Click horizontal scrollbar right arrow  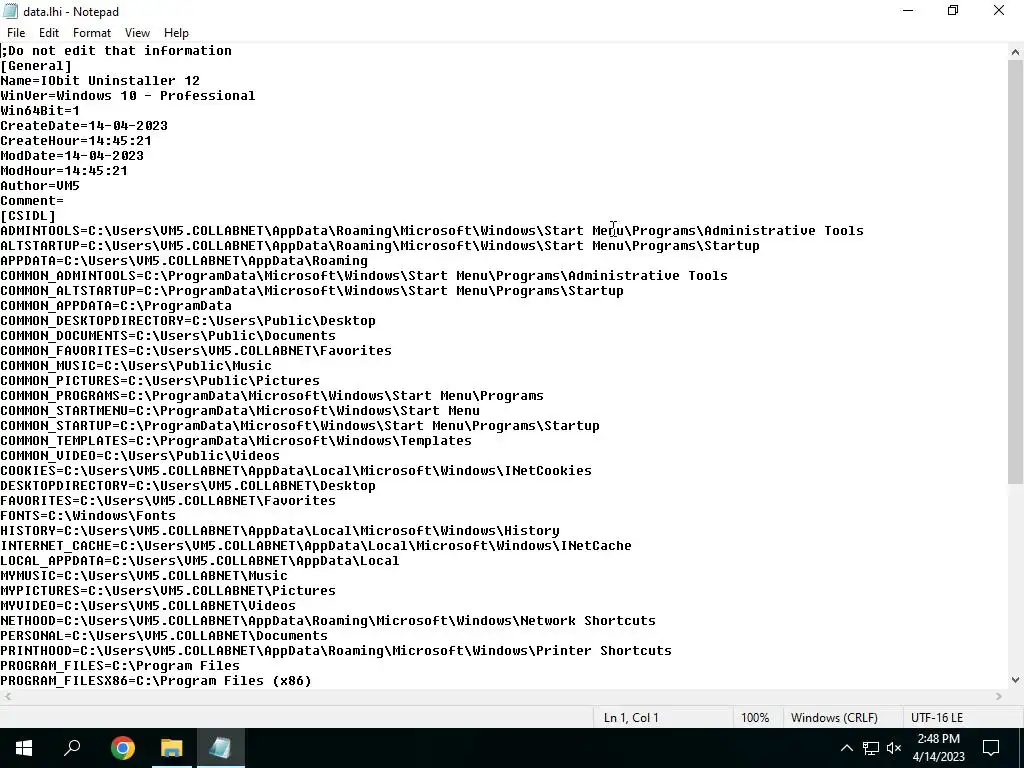pos(999,696)
